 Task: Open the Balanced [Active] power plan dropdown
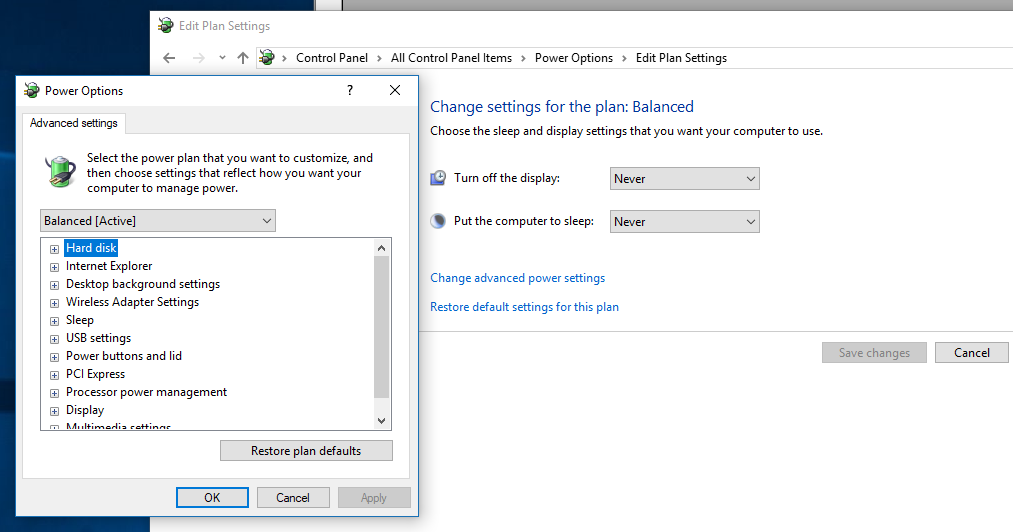tap(158, 220)
